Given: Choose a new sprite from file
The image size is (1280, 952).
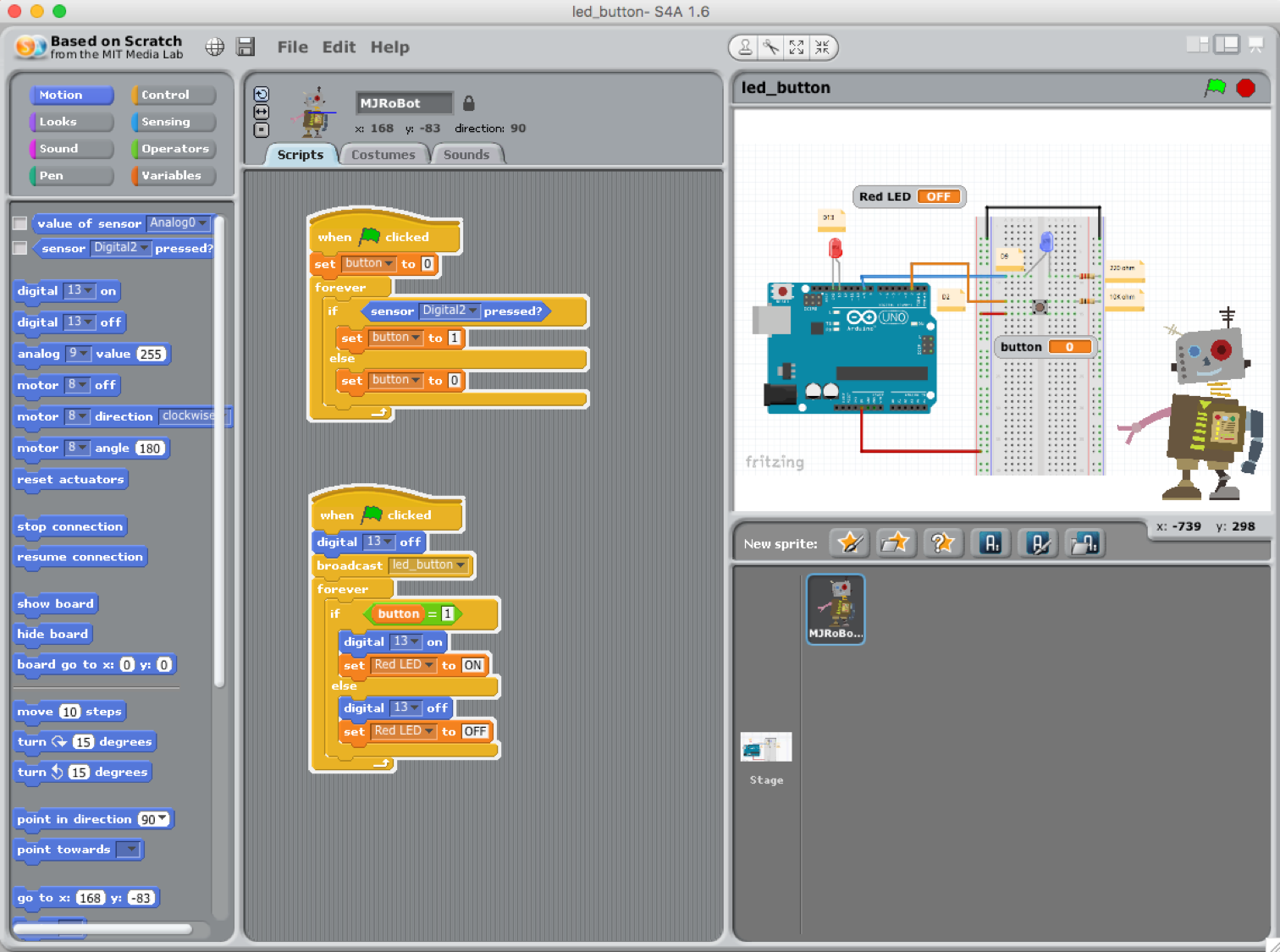Looking at the screenshot, I should point(896,543).
